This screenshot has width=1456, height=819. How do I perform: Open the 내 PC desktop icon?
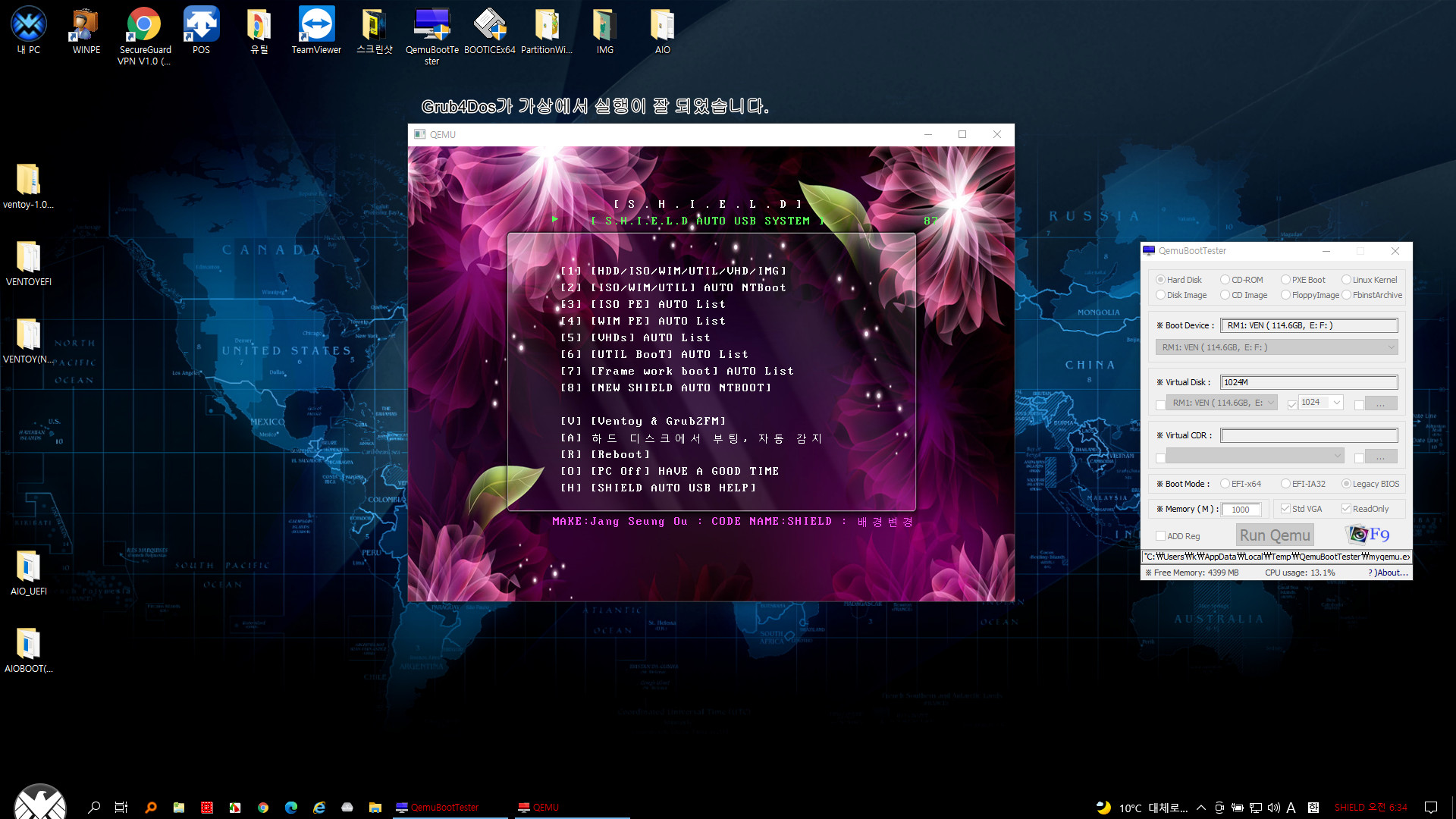(29, 31)
